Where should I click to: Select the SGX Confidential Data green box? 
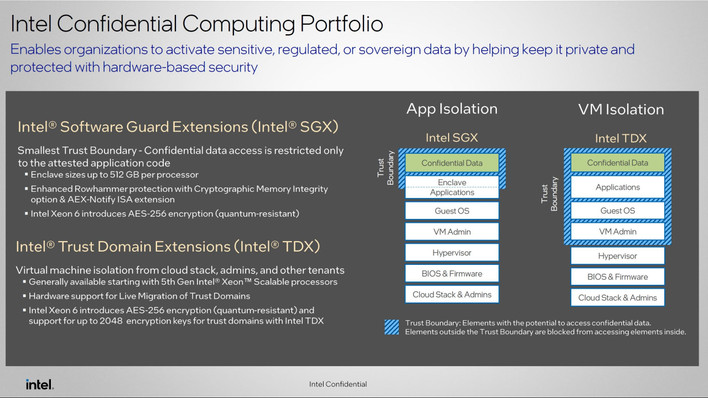(x=452, y=163)
